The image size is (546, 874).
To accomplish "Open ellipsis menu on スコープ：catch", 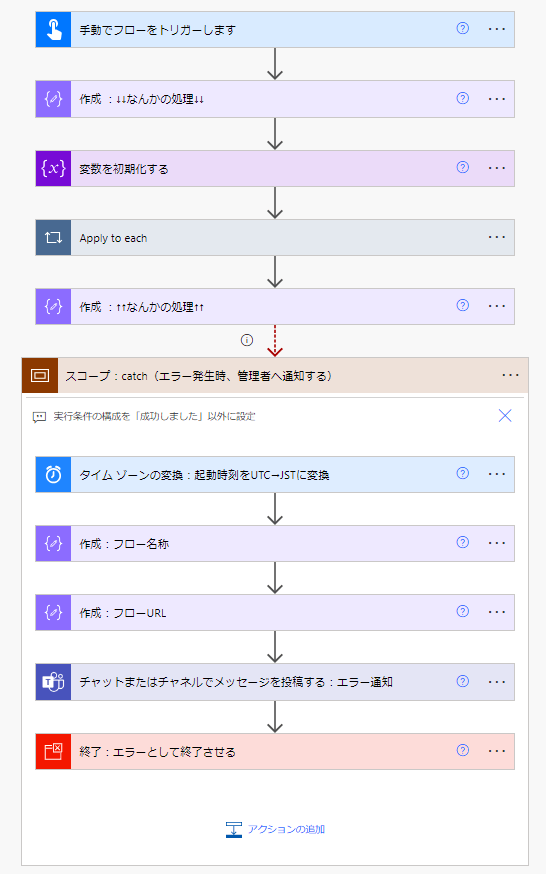I will pyautogui.click(x=510, y=376).
